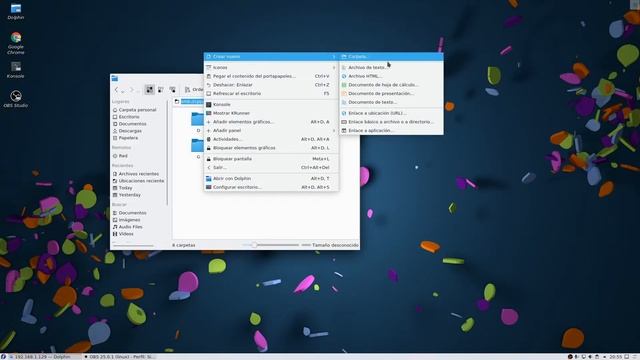Screen dimensions: 640x360
Task: Choose Mostrar KRunner in the menu
Action: [x=271, y=113]
